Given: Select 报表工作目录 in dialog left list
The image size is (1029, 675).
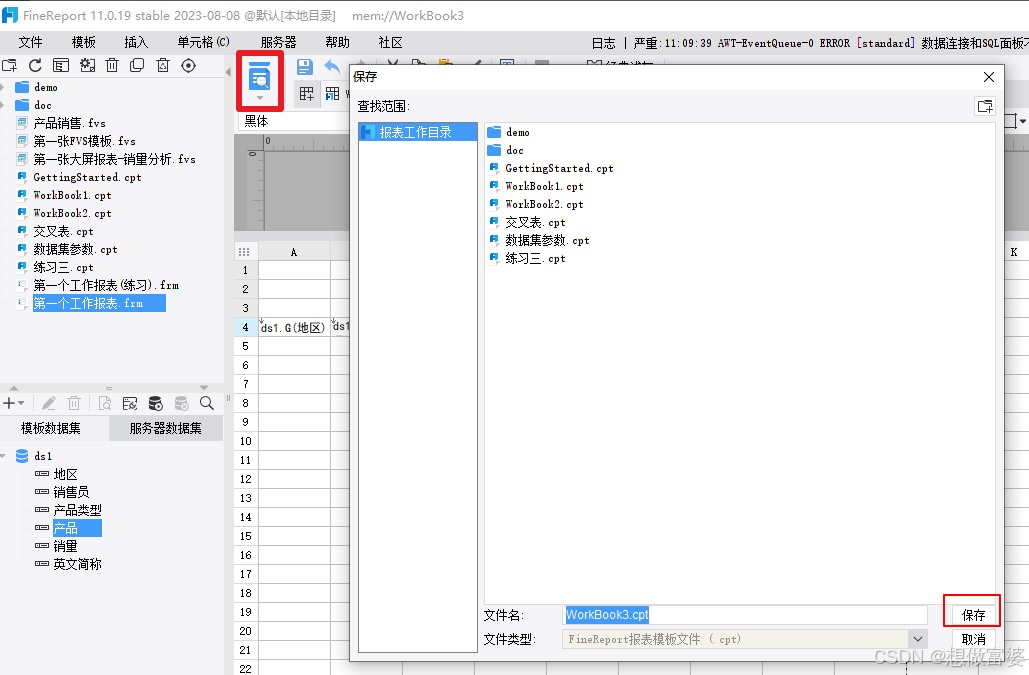Looking at the screenshot, I should (x=417, y=132).
